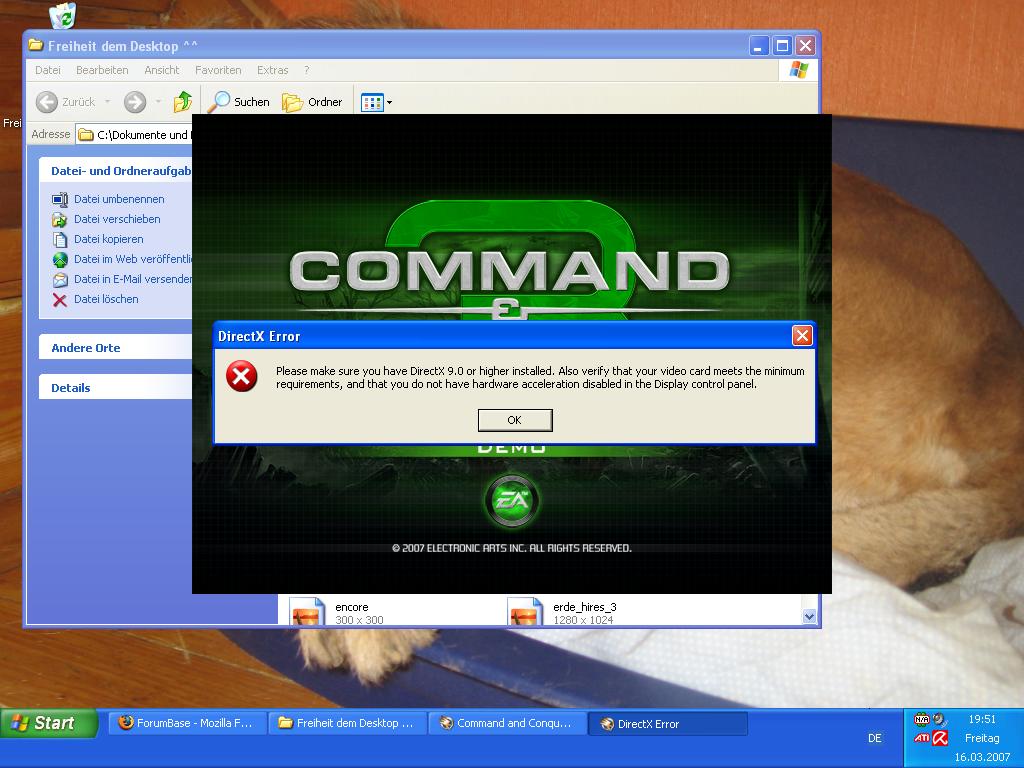Image resolution: width=1024 pixels, height=768 pixels.
Task: Minimize the Freiheit dem Desktop window
Action: click(758, 46)
